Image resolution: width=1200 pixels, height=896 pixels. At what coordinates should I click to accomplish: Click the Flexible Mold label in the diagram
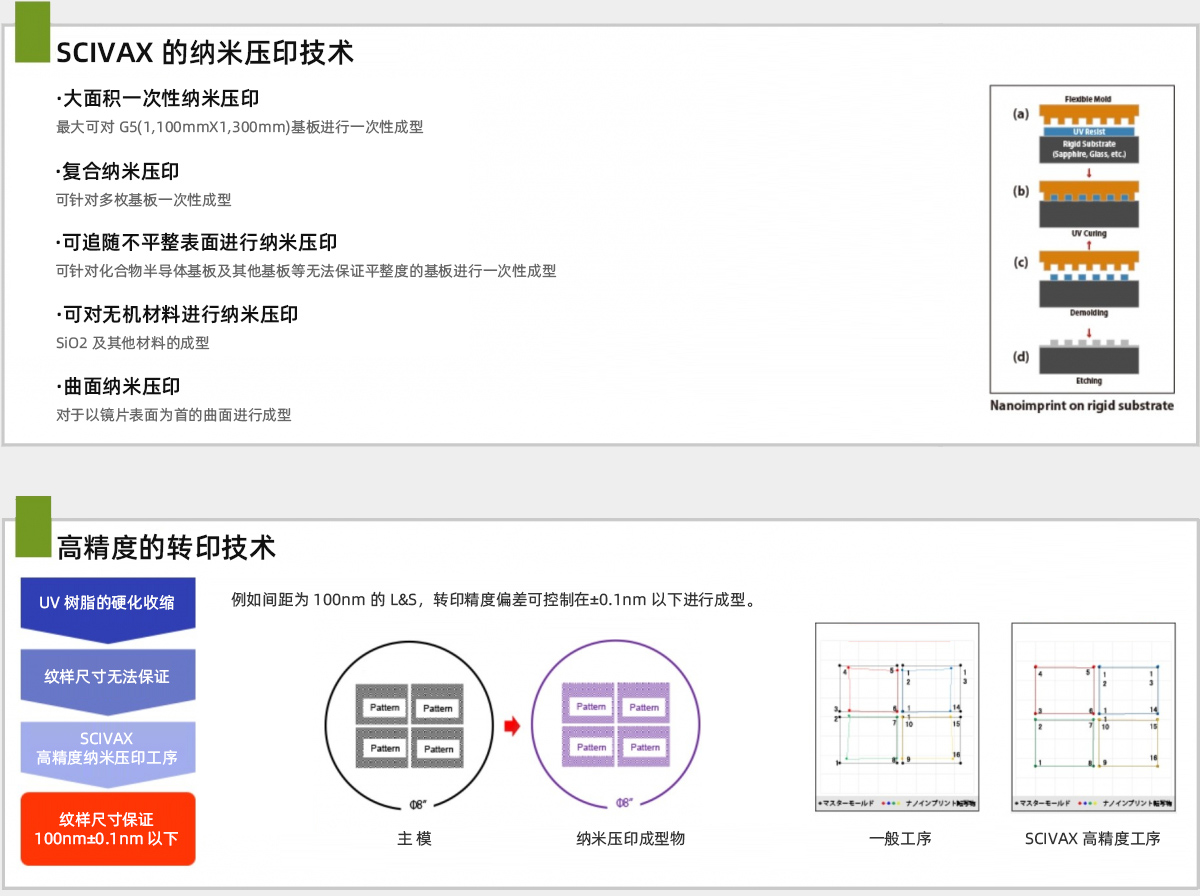[1088, 100]
